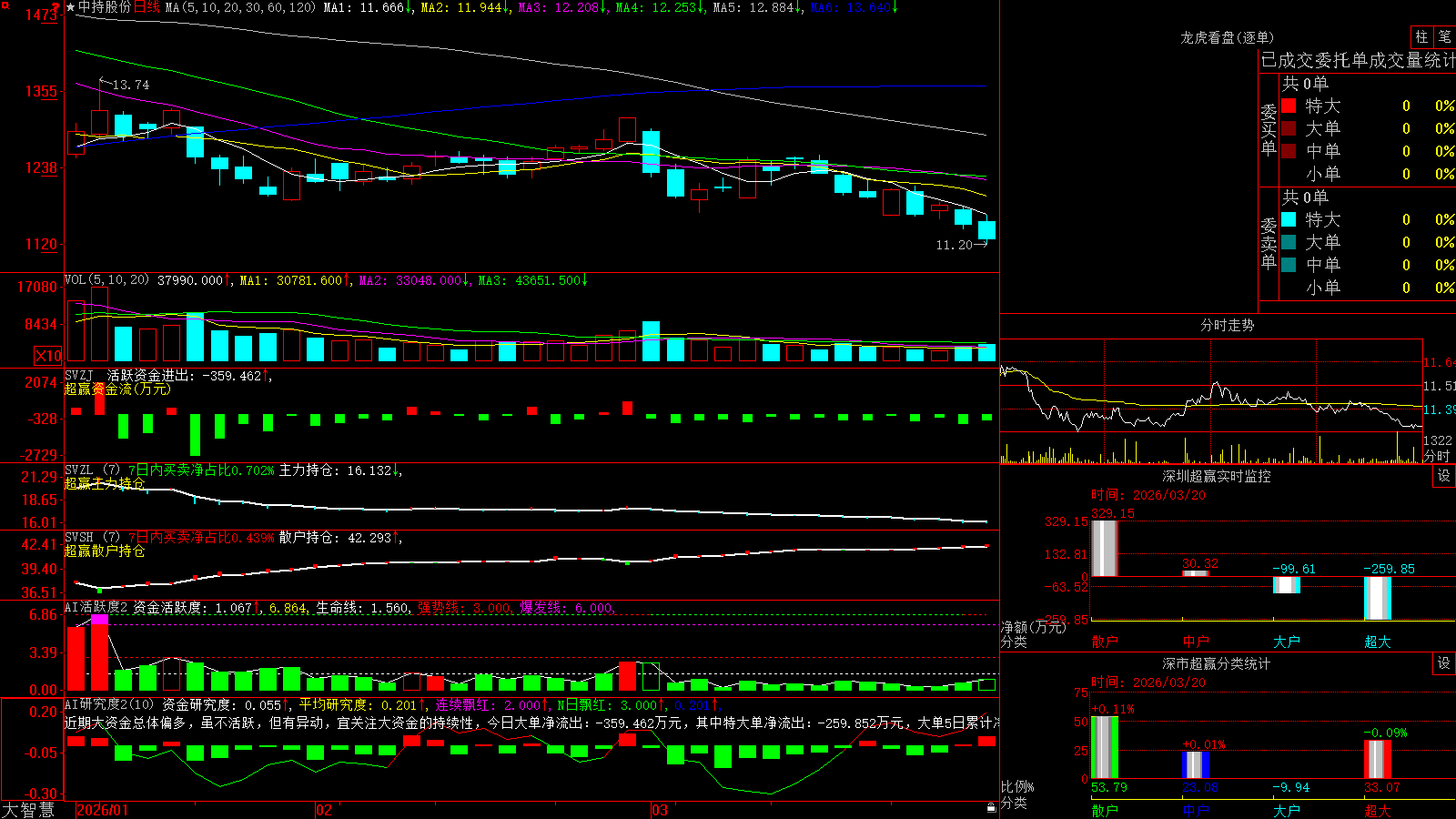Screen dimensions: 1456x819
Task: Click the MA4: 12.253 value
Action: (x=655, y=7)
